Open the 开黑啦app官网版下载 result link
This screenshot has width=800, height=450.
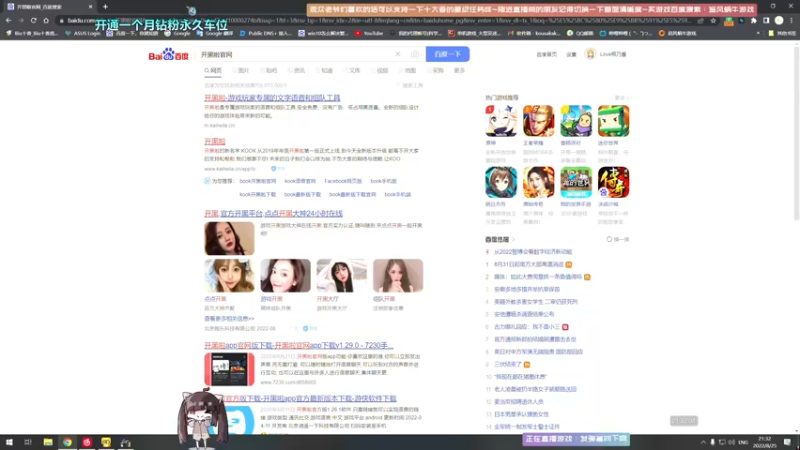click(x=298, y=345)
